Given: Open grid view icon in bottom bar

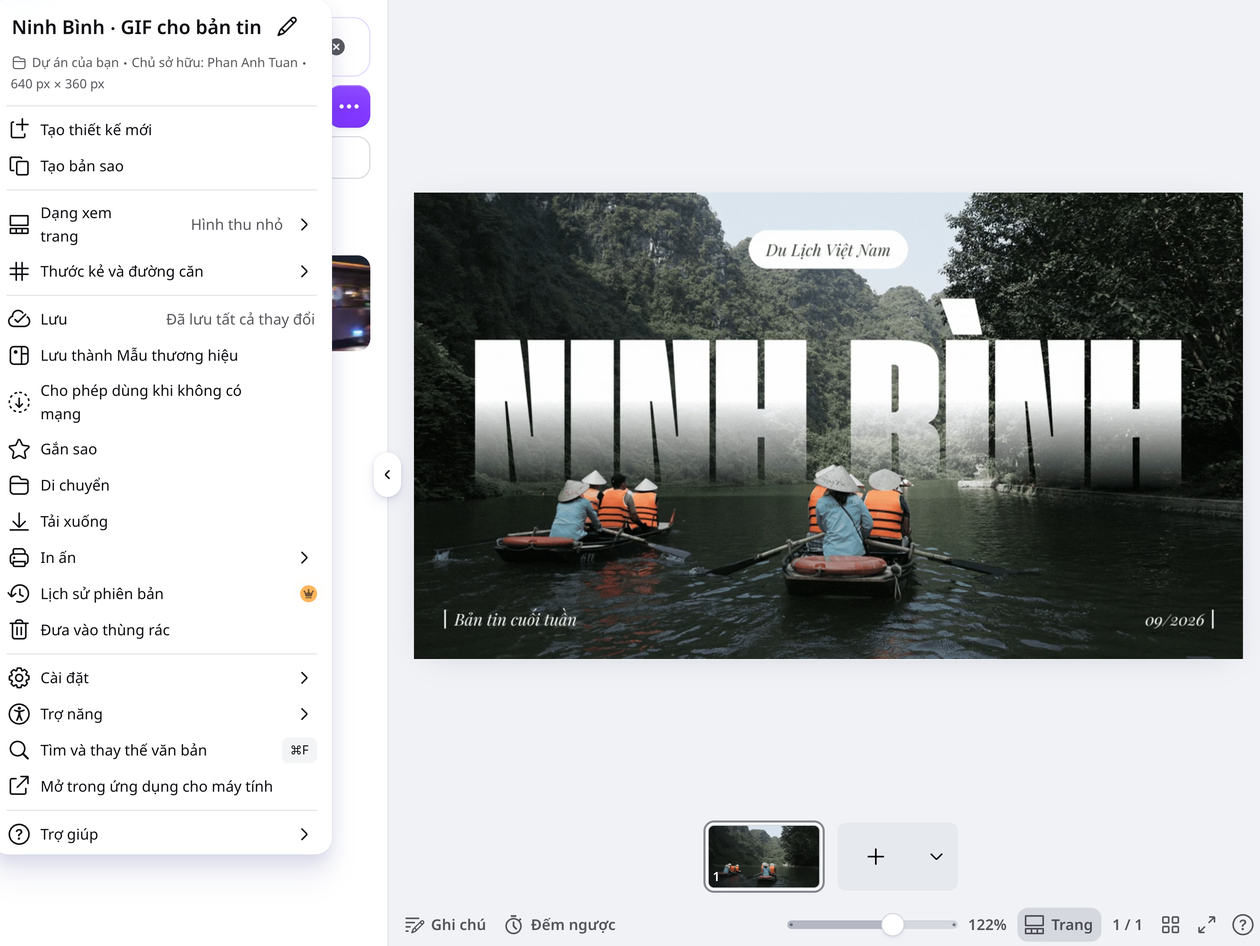Looking at the screenshot, I should click(1170, 925).
